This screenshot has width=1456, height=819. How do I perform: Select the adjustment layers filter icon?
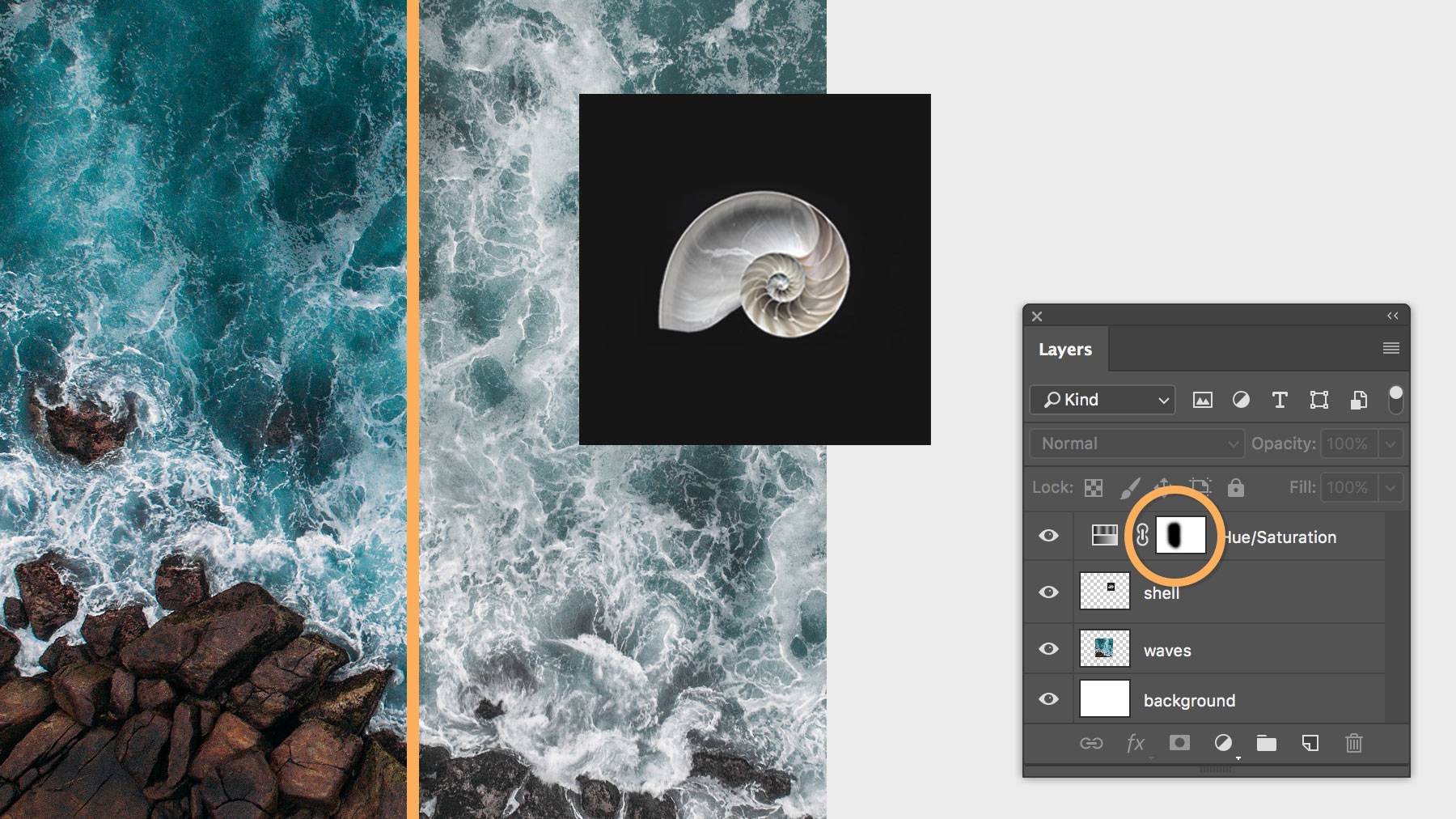coord(1242,400)
